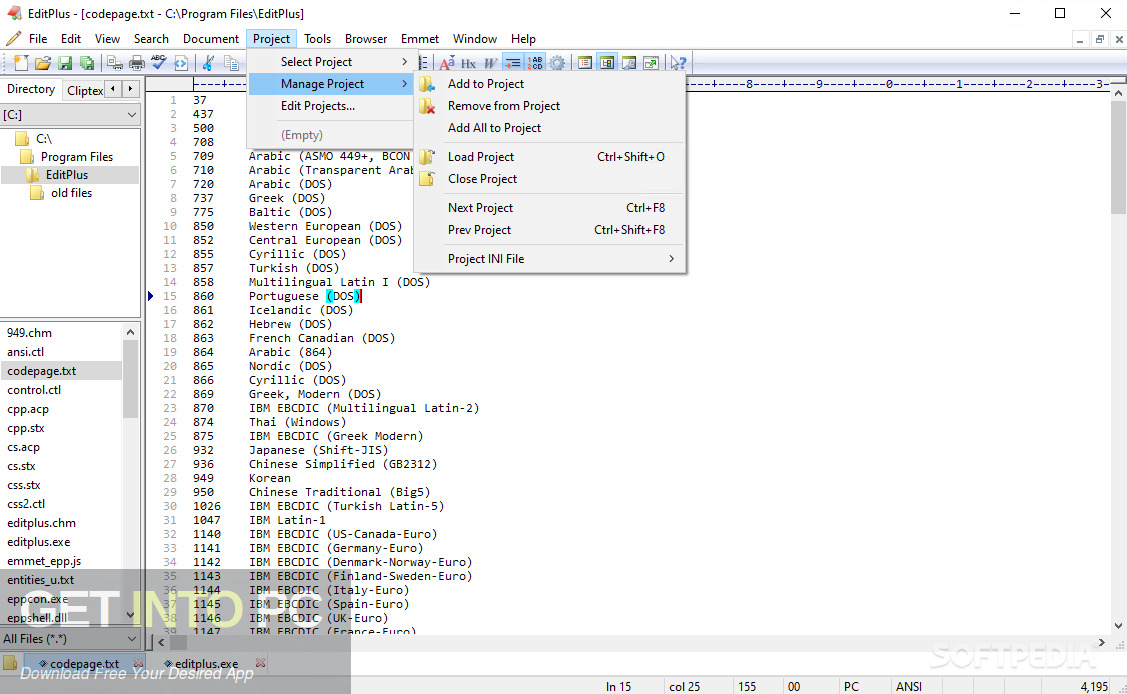Switch to the Directory panel tab

click(x=31, y=89)
